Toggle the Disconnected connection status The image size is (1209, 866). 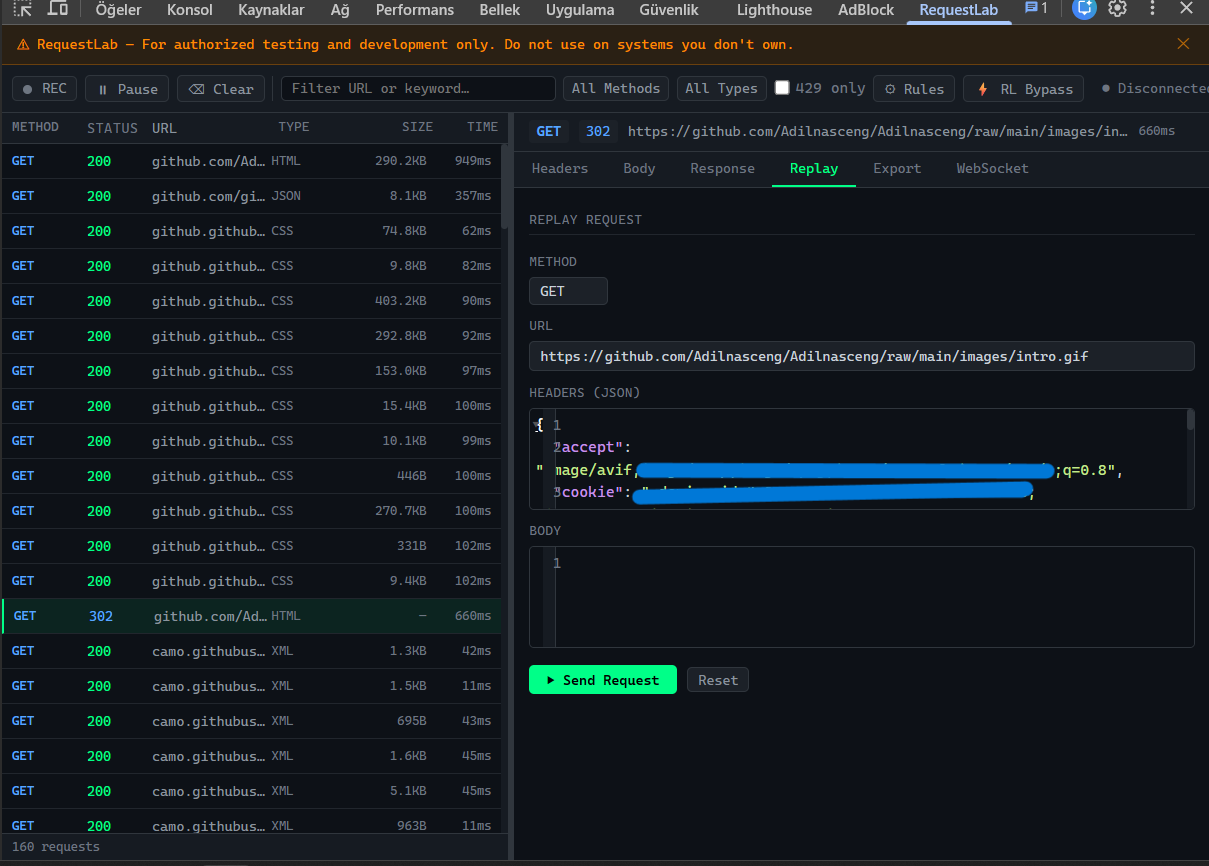pyautogui.click(x=1160, y=88)
